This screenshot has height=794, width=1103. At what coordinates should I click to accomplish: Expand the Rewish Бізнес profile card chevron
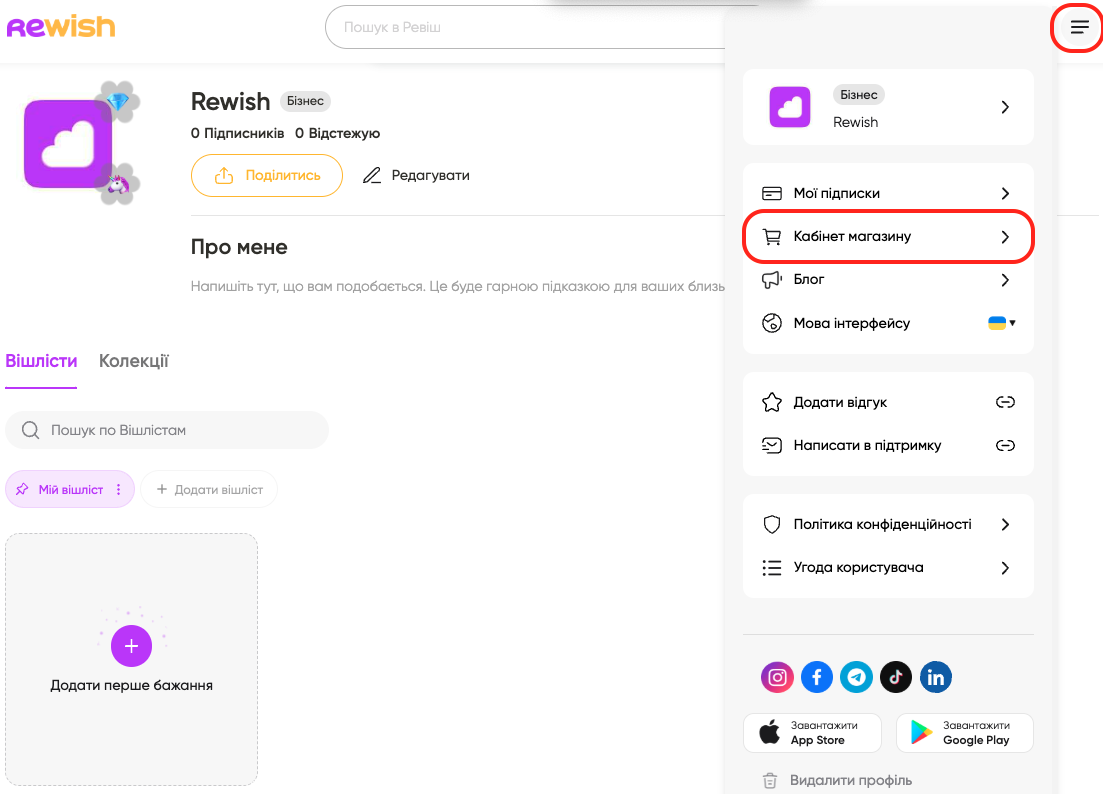point(1005,107)
